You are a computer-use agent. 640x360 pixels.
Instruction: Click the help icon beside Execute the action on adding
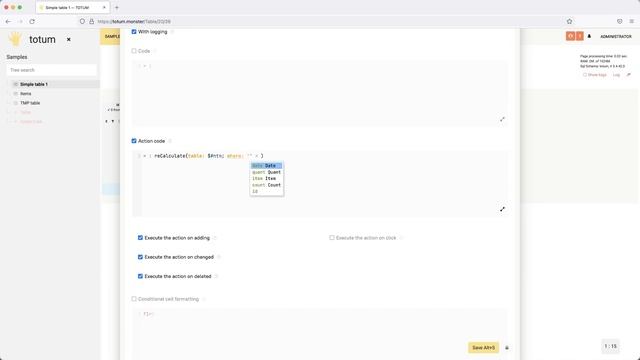(215, 238)
